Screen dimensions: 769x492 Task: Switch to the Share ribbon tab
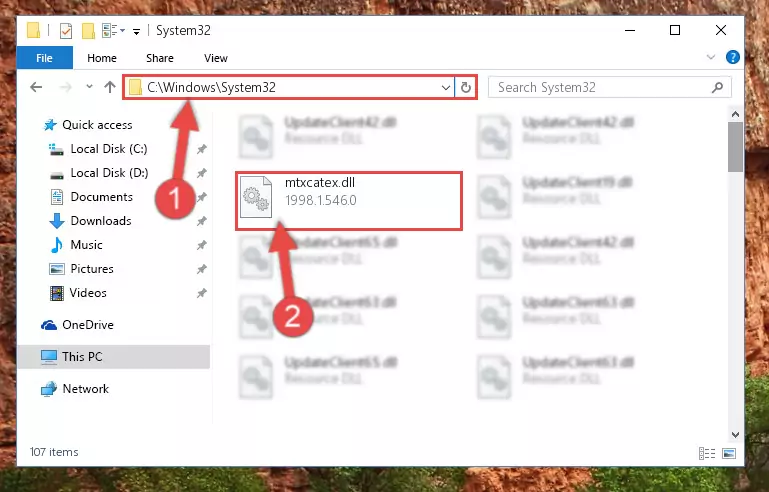point(159,58)
